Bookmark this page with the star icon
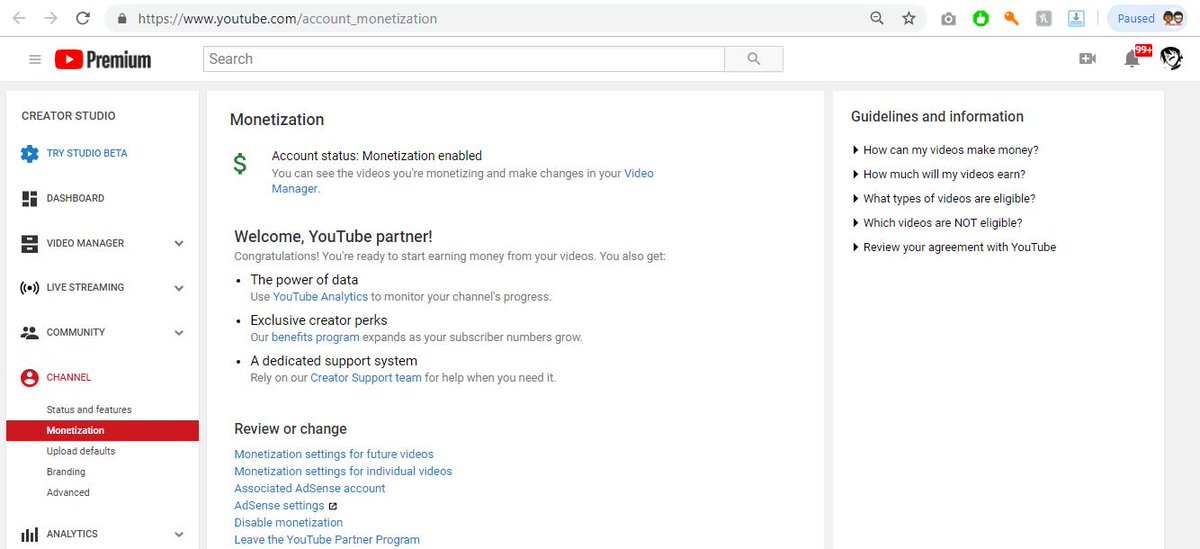The height and width of the screenshot is (549, 1200). click(908, 18)
